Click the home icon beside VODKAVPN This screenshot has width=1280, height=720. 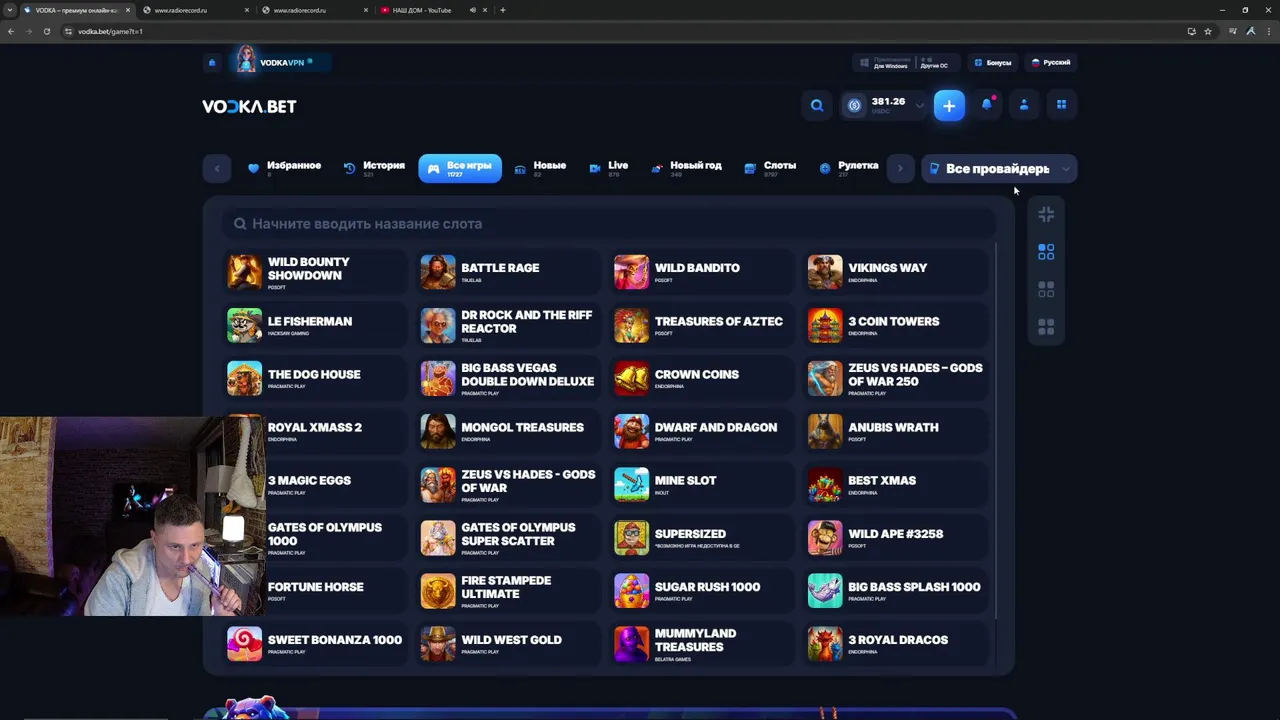(x=212, y=62)
